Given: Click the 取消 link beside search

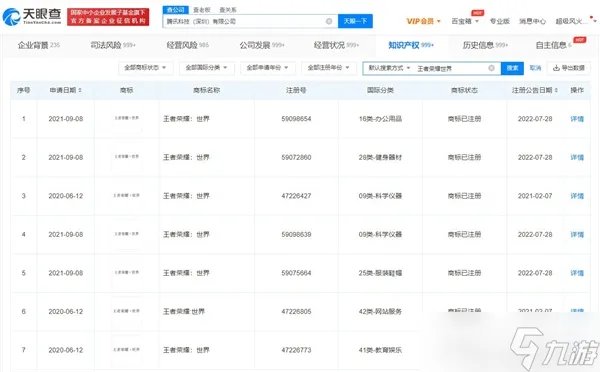Looking at the screenshot, I should click(535, 68).
